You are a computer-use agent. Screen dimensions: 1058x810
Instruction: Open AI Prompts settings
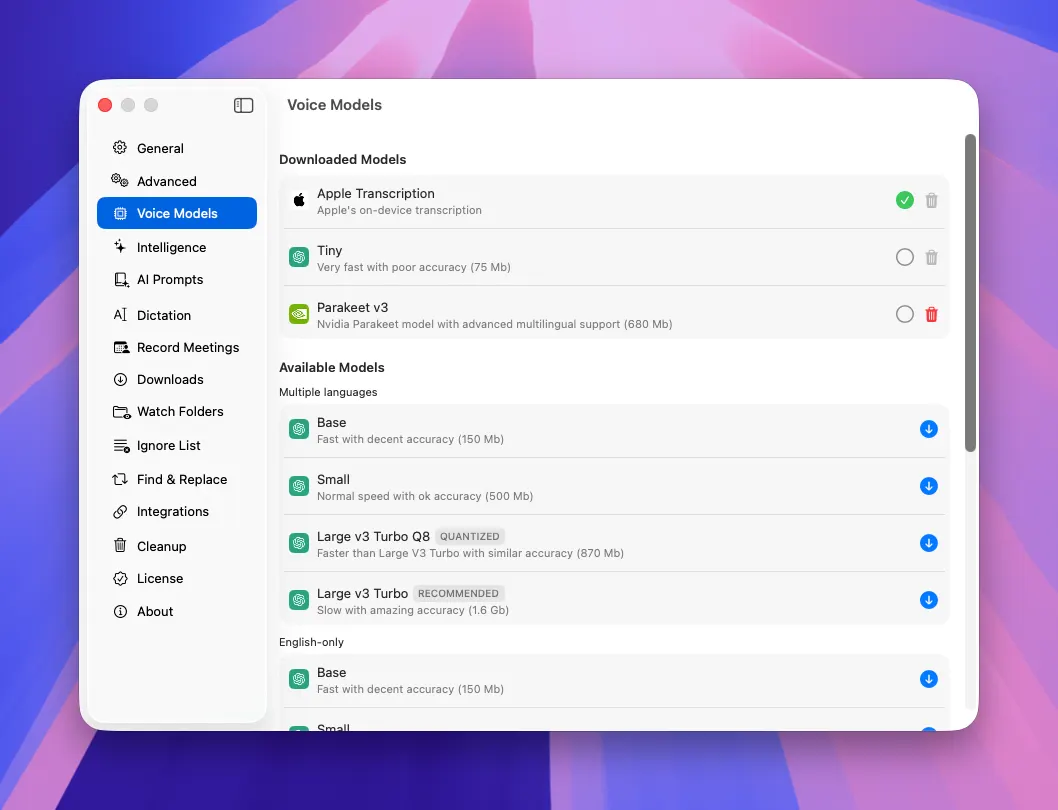click(177, 279)
